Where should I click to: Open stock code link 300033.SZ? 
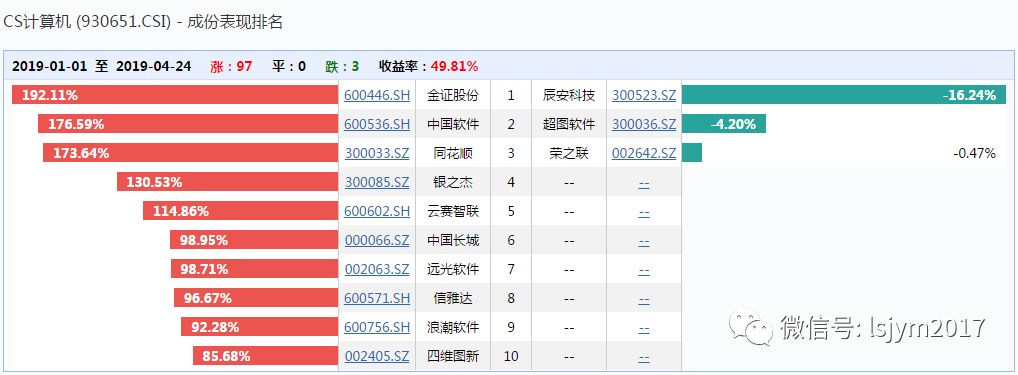[377, 153]
